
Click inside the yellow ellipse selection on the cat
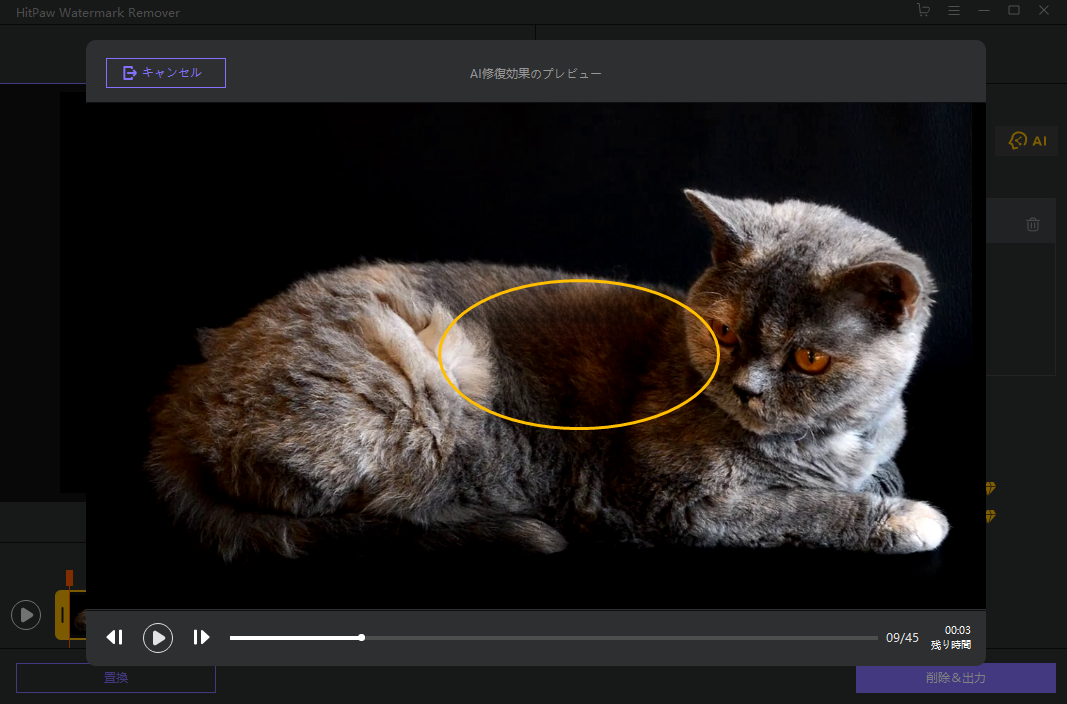(x=578, y=355)
